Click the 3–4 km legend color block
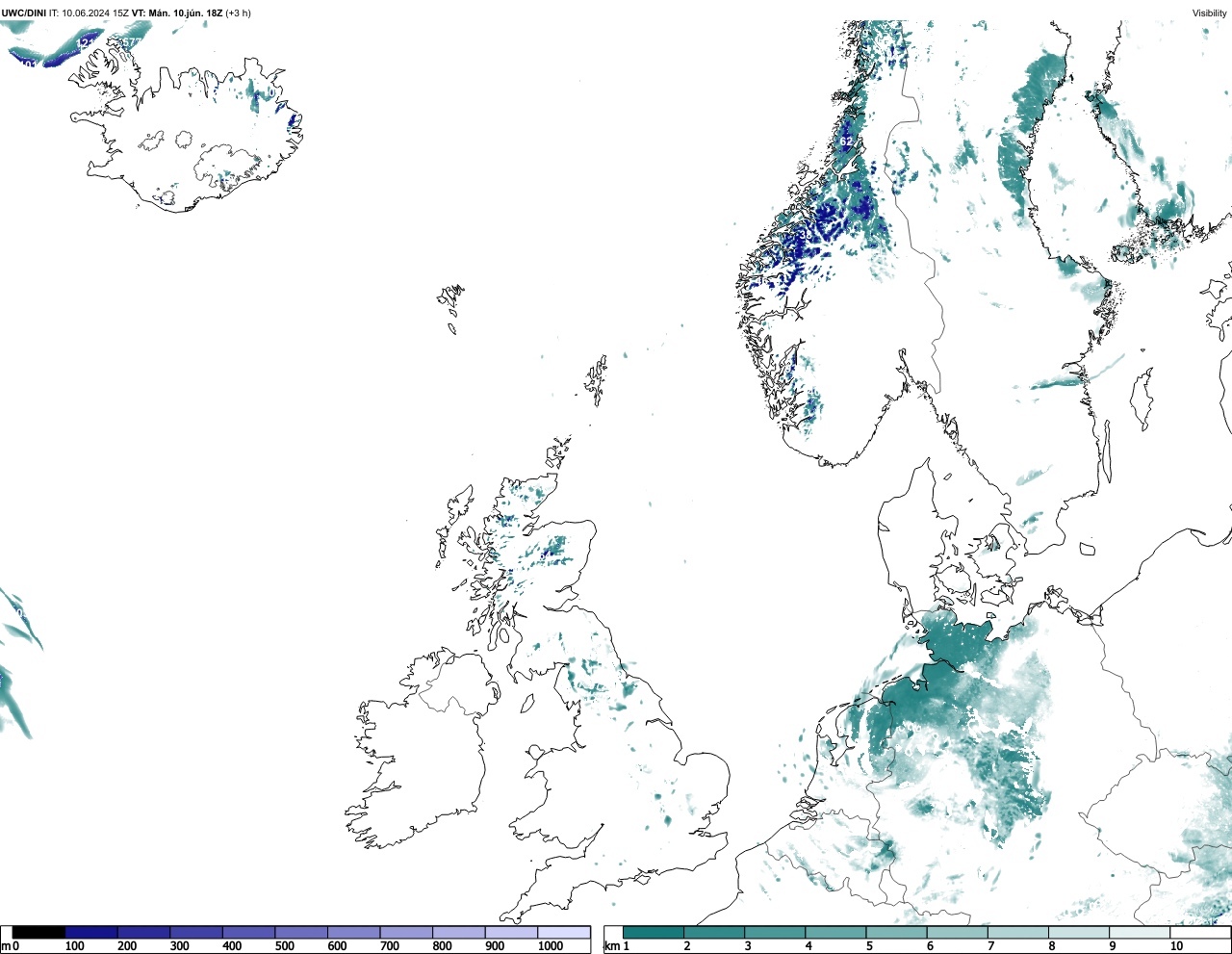The image size is (1232, 954). pyautogui.click(x=775, y=932)
